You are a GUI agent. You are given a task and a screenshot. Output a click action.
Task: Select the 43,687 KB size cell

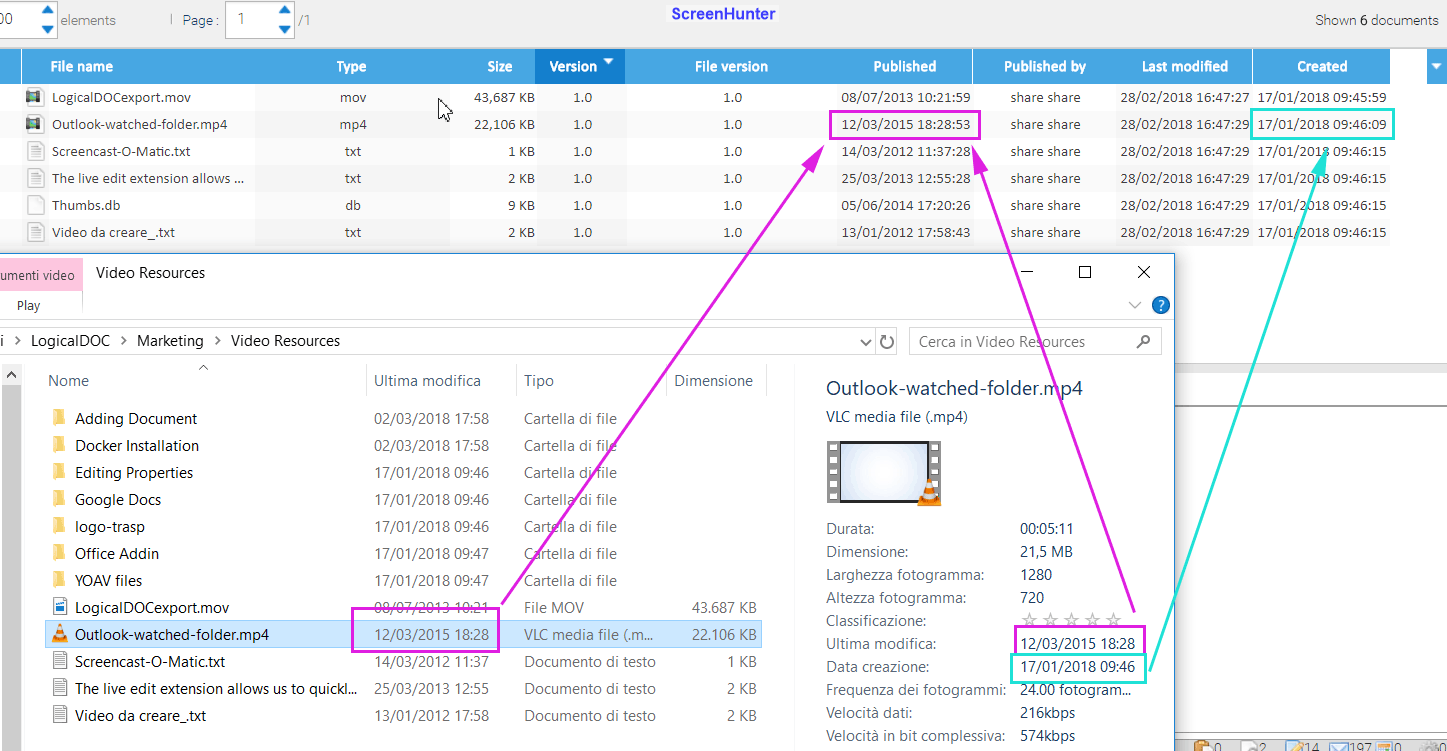pos(504,97)
